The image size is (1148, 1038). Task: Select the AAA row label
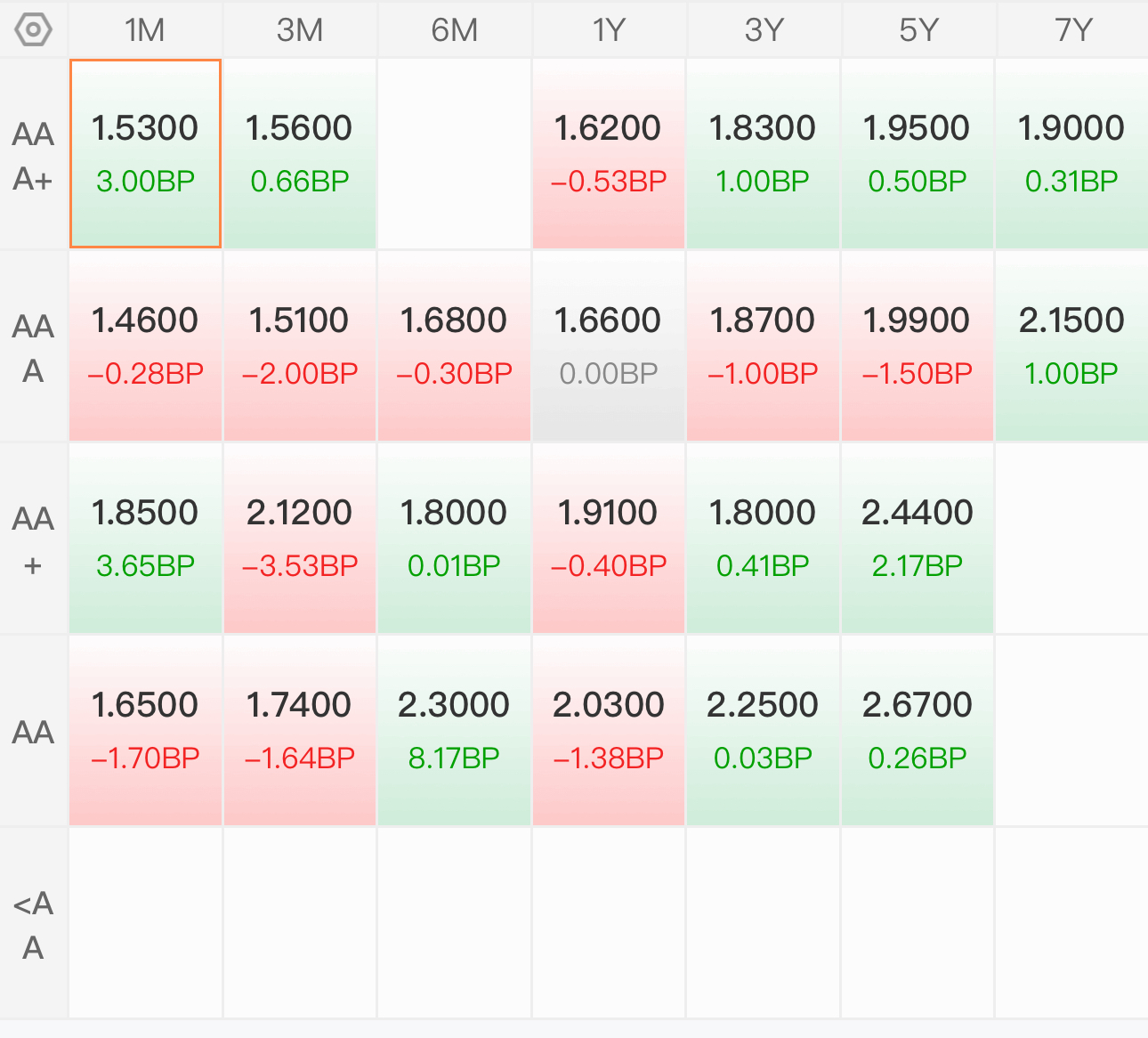pyautogui.click(x=34, y=348)
